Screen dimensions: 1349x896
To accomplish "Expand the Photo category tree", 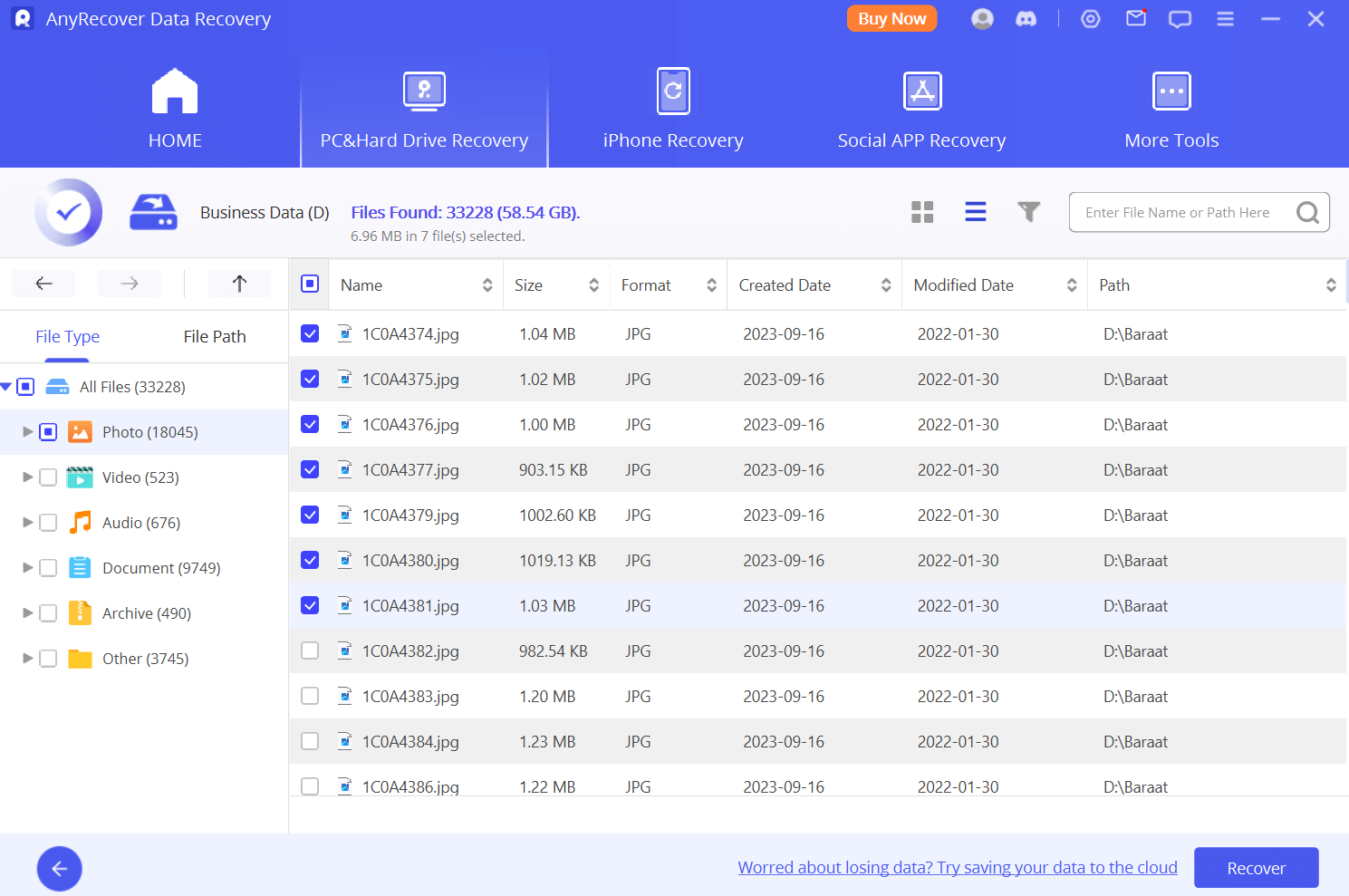I will tap(27, 431).
